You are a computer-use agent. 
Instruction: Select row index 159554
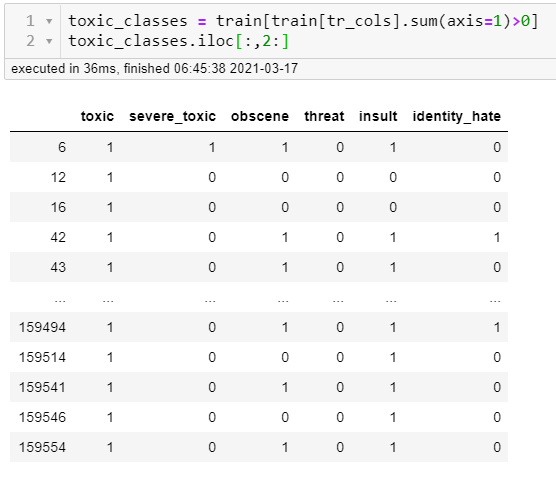click(42, 447)
